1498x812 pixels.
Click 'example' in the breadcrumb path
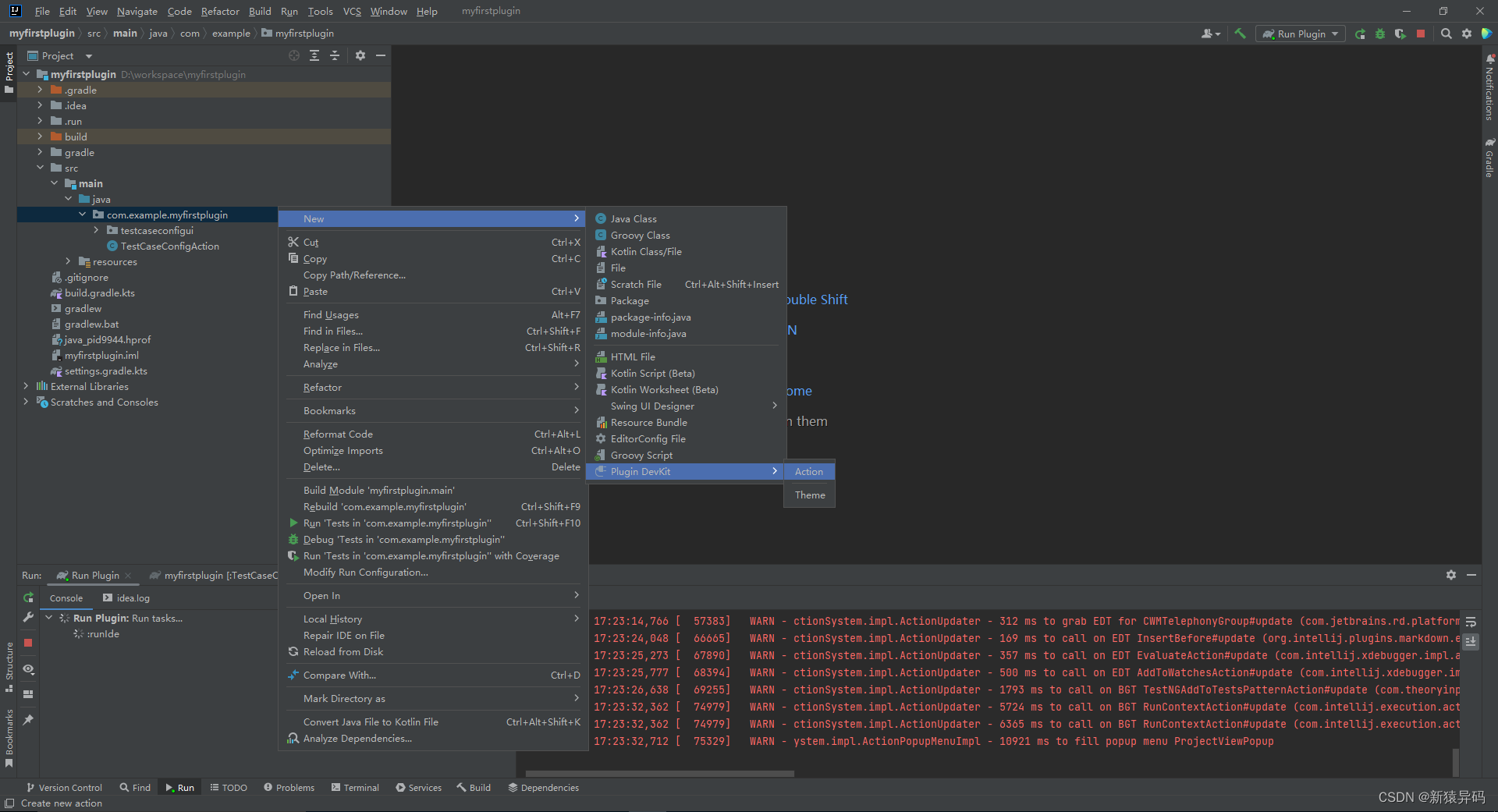point(231,34)
